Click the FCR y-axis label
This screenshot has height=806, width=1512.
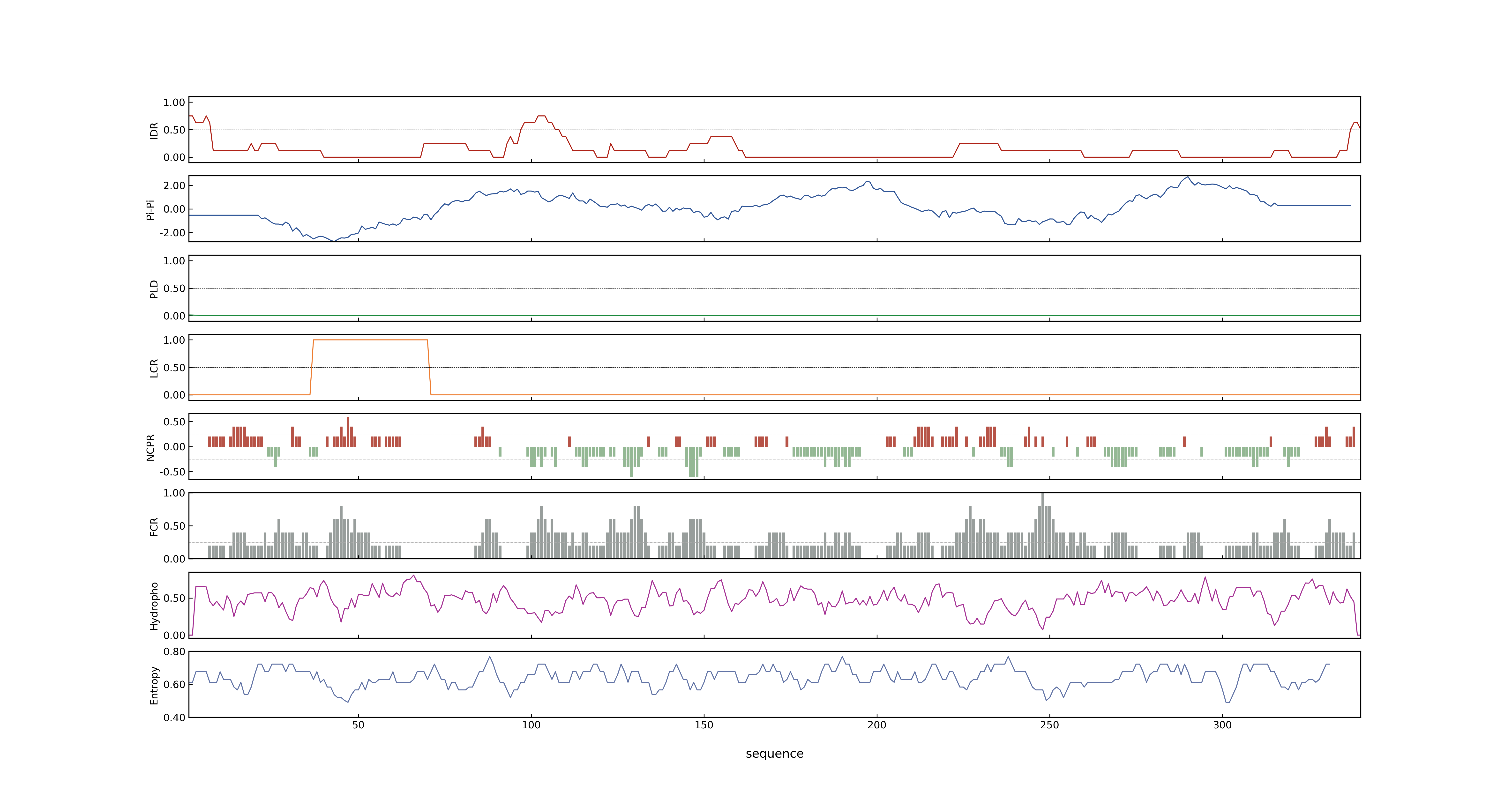coord(154,527)
